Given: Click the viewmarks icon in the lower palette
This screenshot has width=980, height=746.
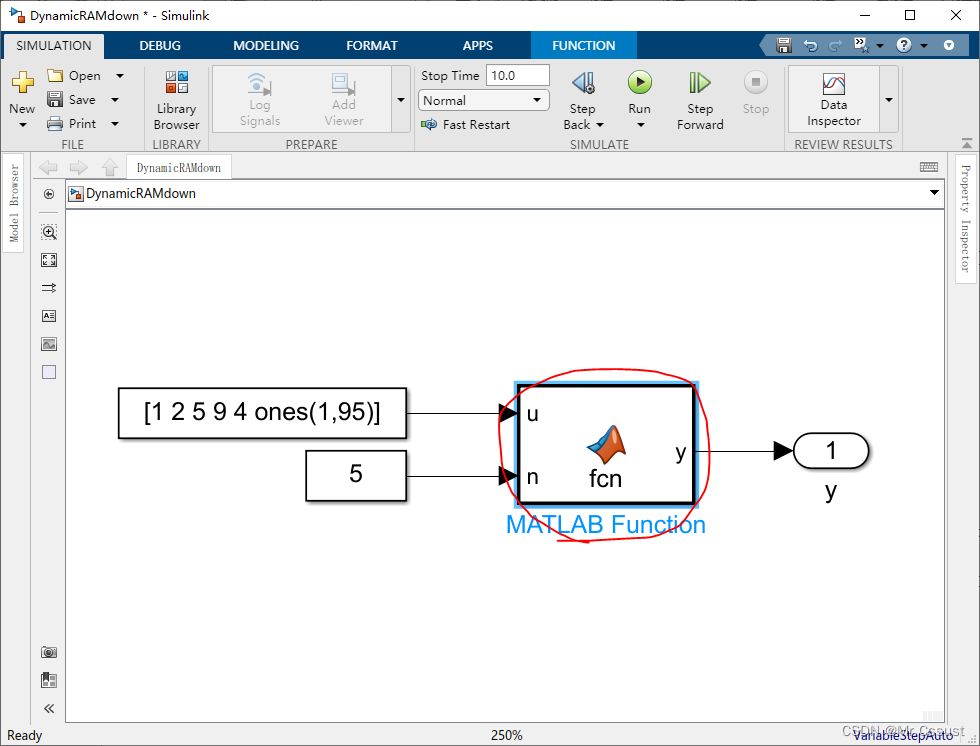Looking at the screenshot, I should pyautogui.click(x=49, y=680).
